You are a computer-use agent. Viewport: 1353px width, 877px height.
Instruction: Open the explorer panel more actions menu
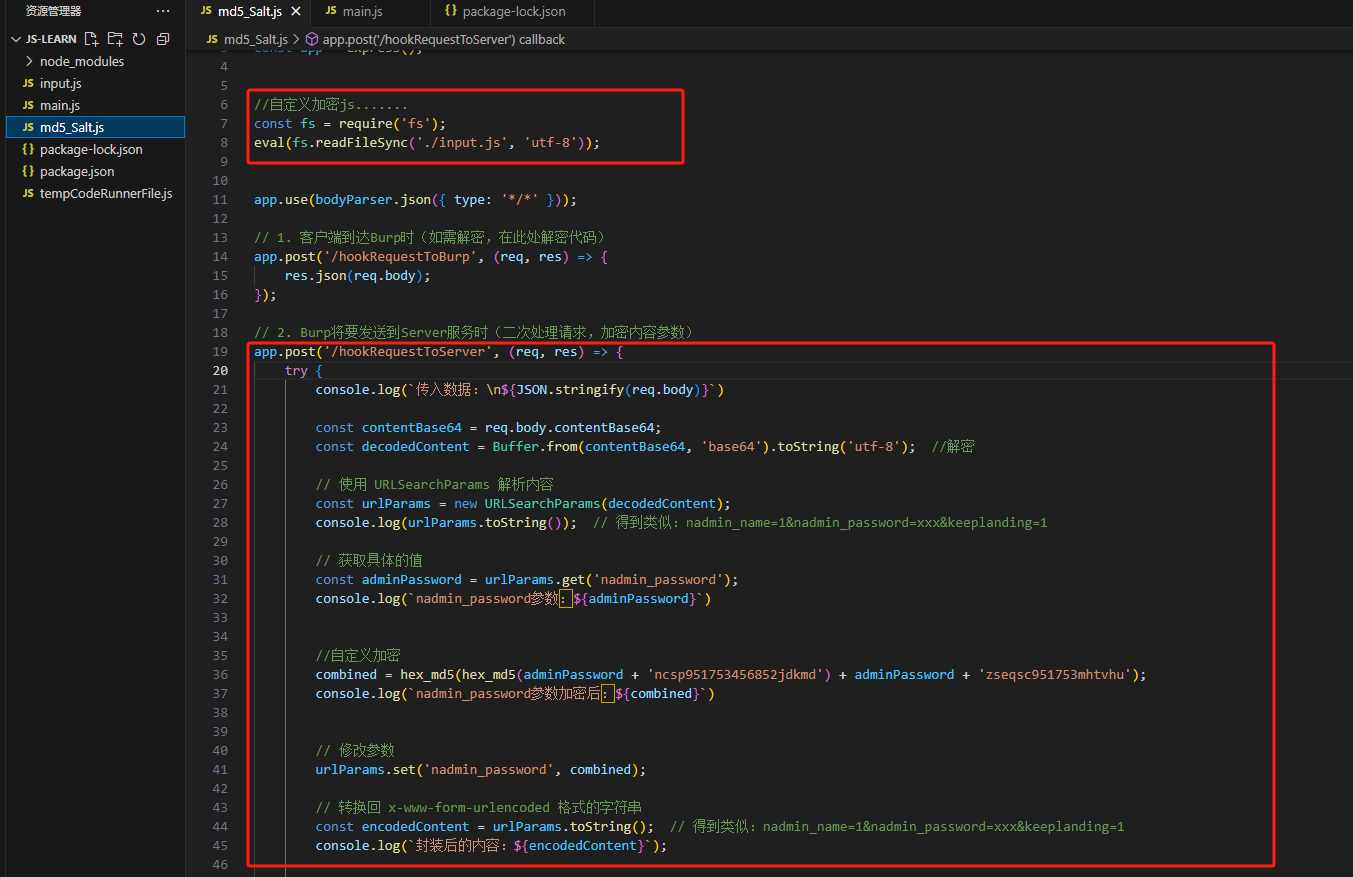163,11
